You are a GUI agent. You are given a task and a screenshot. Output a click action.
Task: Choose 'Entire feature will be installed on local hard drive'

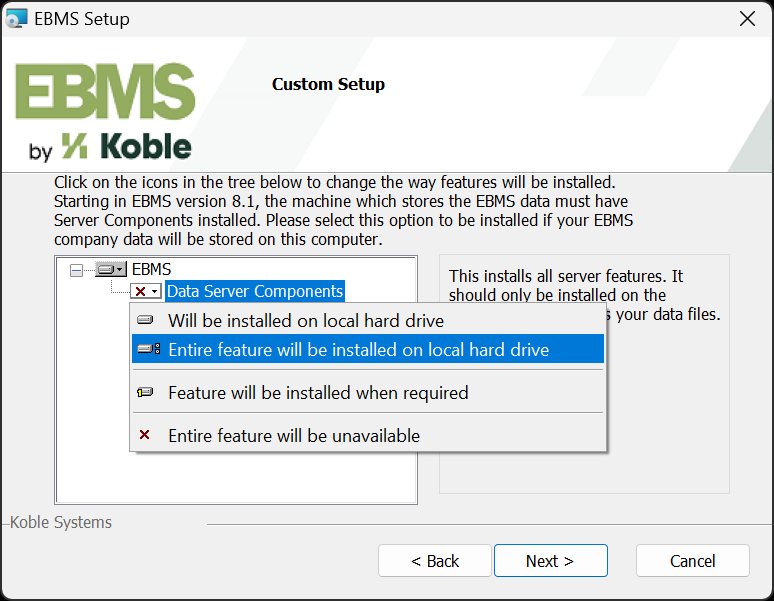[358, 349]
